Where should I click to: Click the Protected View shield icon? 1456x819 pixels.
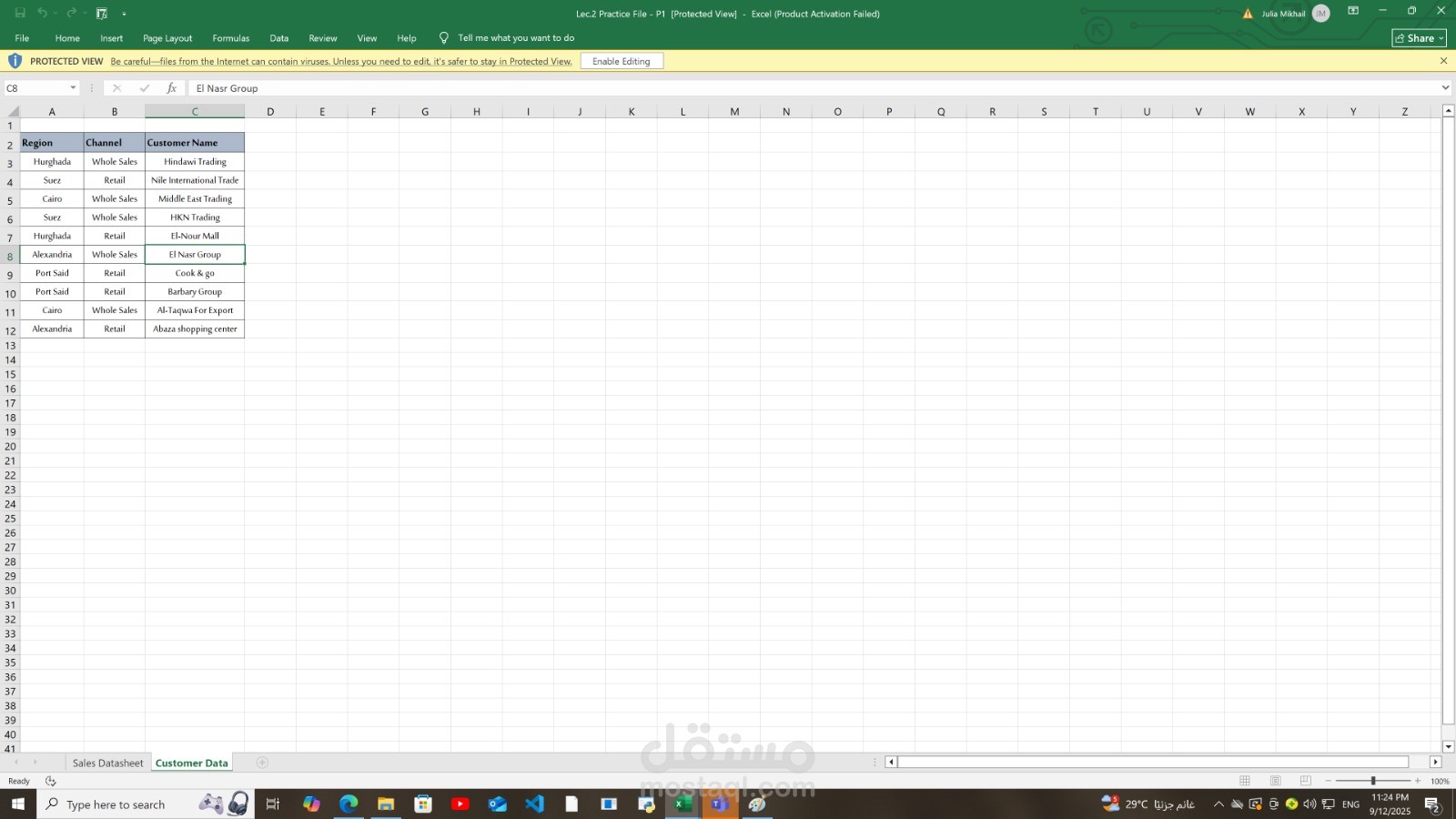point(15,61)
